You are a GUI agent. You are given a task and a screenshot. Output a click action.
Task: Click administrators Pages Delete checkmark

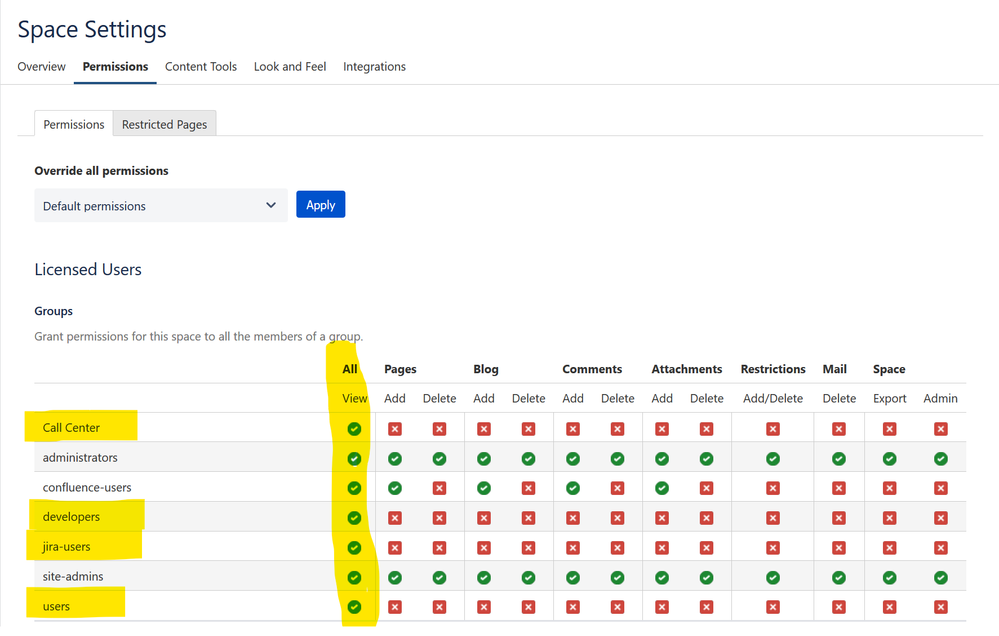(440, 459)
